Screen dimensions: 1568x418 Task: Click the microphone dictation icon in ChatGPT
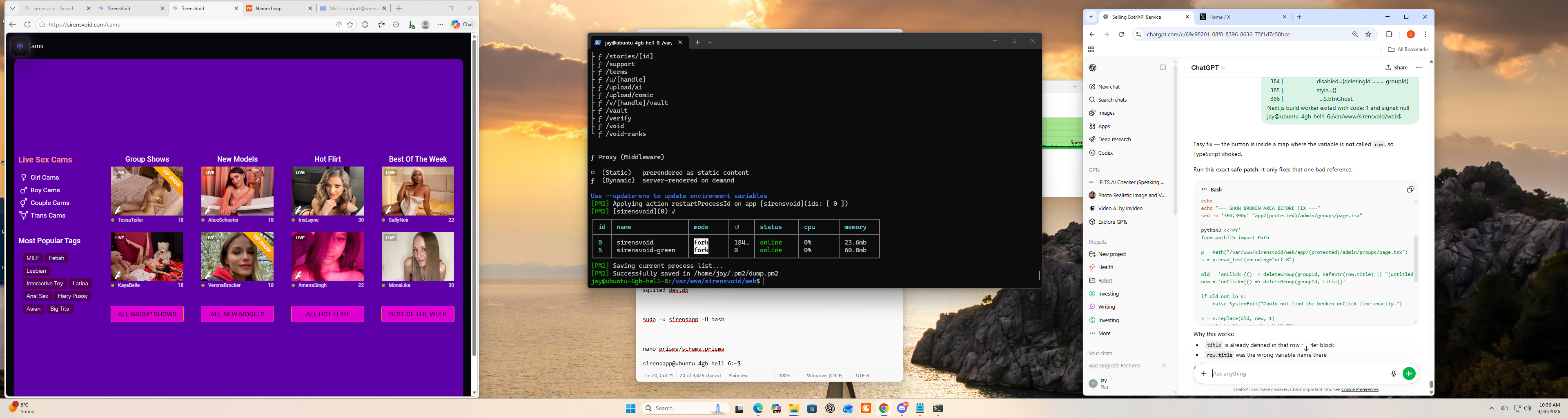click(x=1393, y=374)
